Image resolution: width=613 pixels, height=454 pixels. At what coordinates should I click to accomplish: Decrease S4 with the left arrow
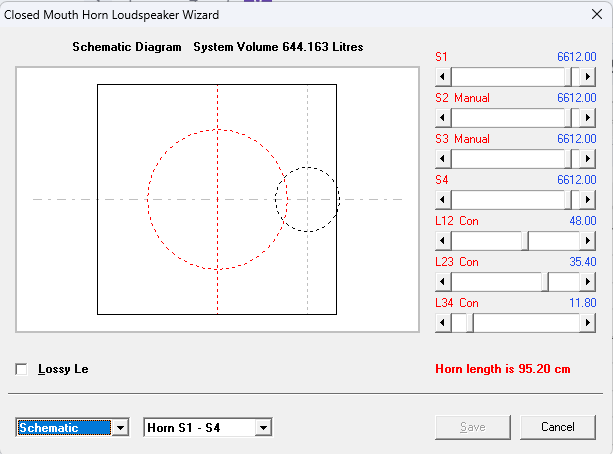click(x=443, y=200)
